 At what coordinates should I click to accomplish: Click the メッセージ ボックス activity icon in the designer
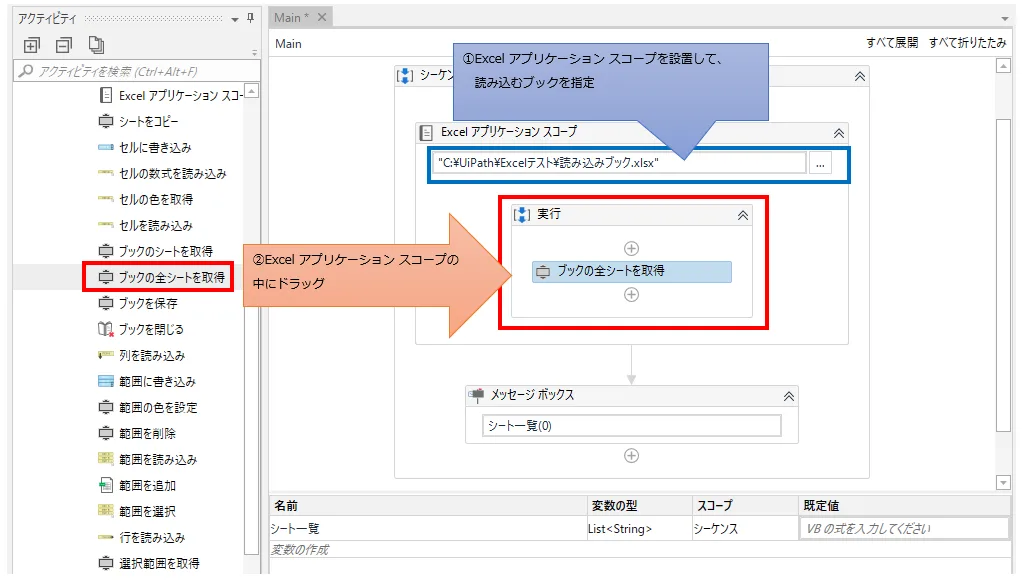click(475, 394)
